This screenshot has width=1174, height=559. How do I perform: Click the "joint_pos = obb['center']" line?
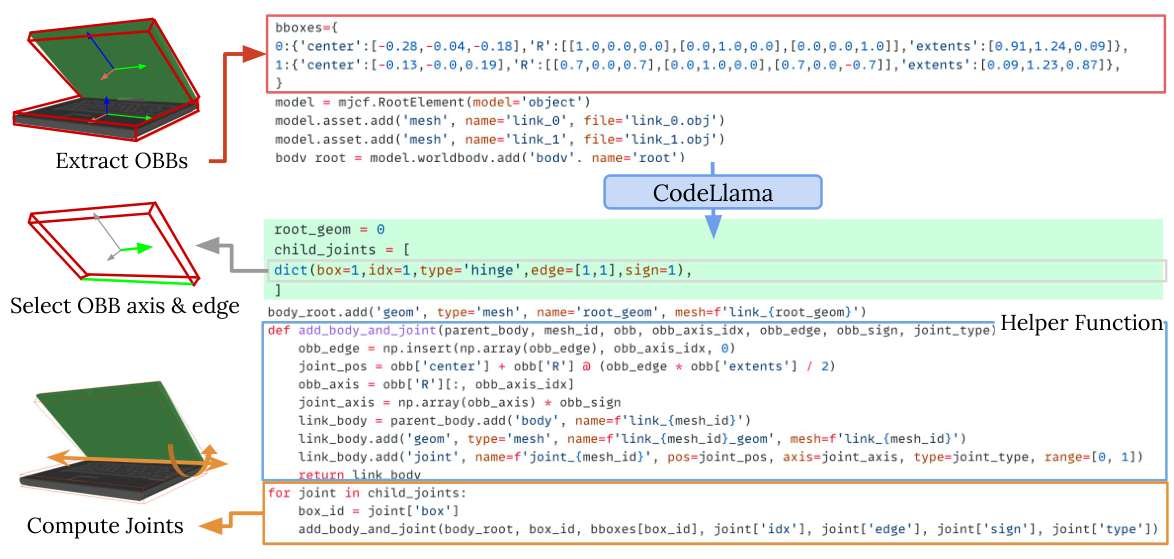pos(567,367)
